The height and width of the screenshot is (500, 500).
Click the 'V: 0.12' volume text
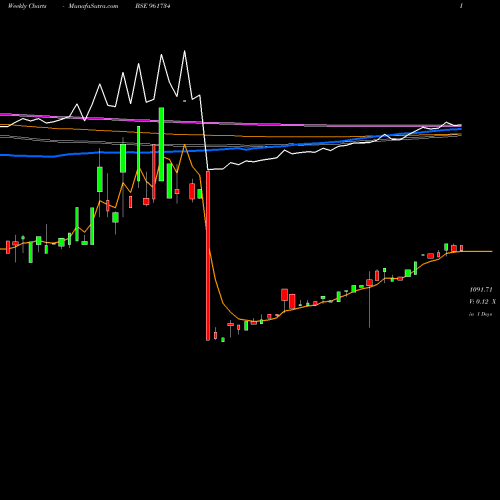479,302
